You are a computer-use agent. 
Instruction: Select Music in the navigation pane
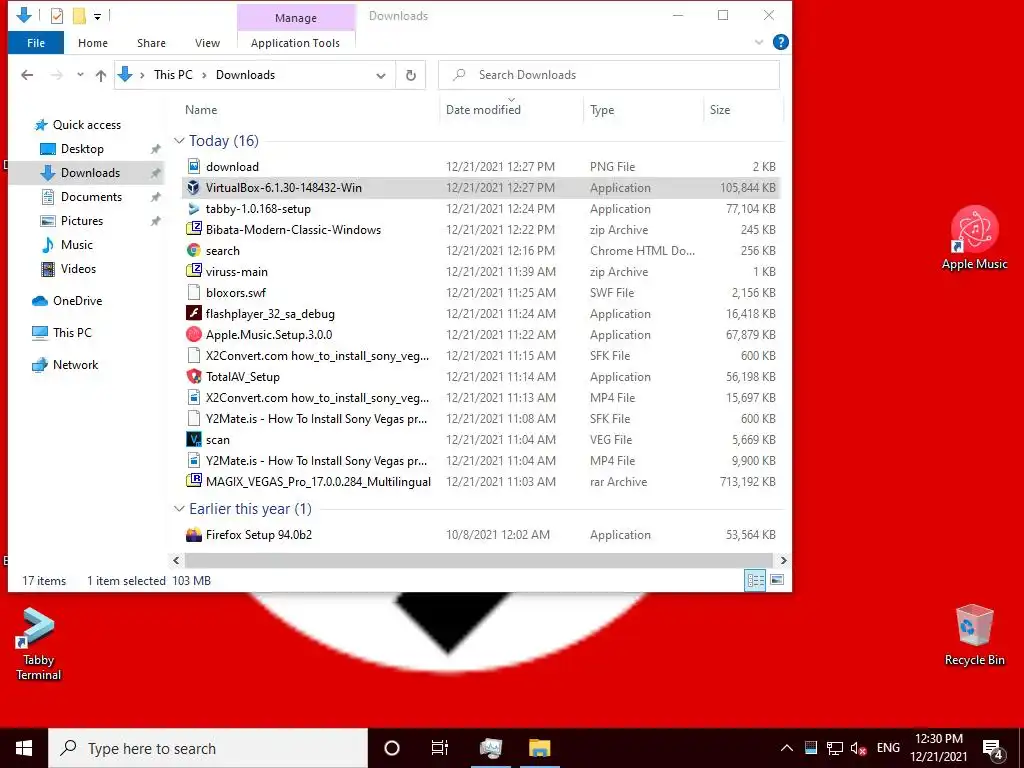tap(77, 245)
